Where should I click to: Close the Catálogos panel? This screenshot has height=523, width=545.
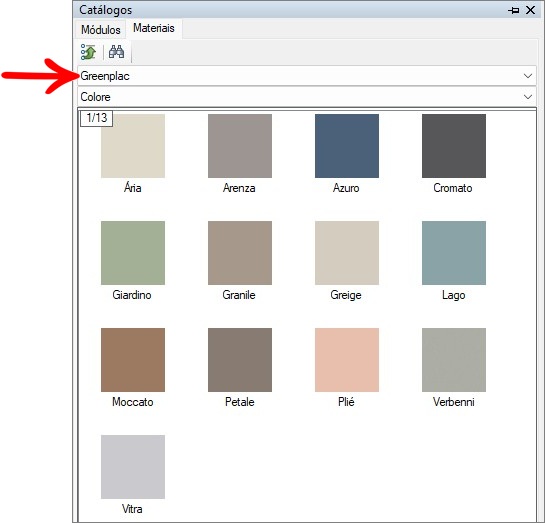pyautogui.click(x=530, y=10)
